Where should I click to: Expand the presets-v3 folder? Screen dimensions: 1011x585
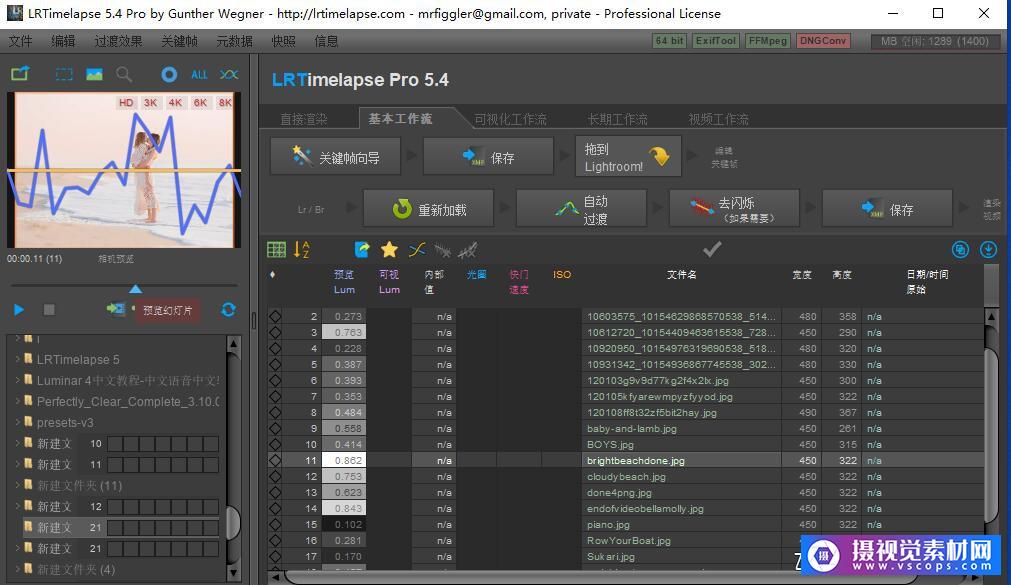coord(17,422)
